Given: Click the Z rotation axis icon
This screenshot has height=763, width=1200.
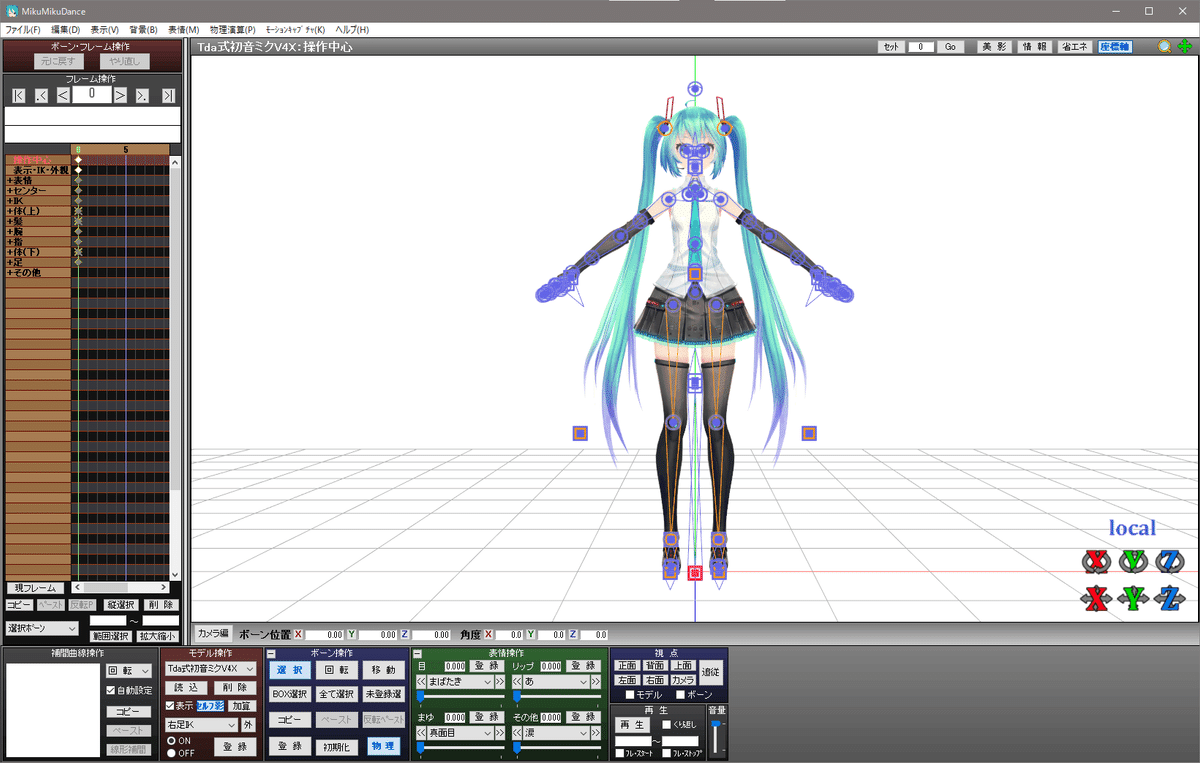Looking at the screenshot, I should [1168, 562].
